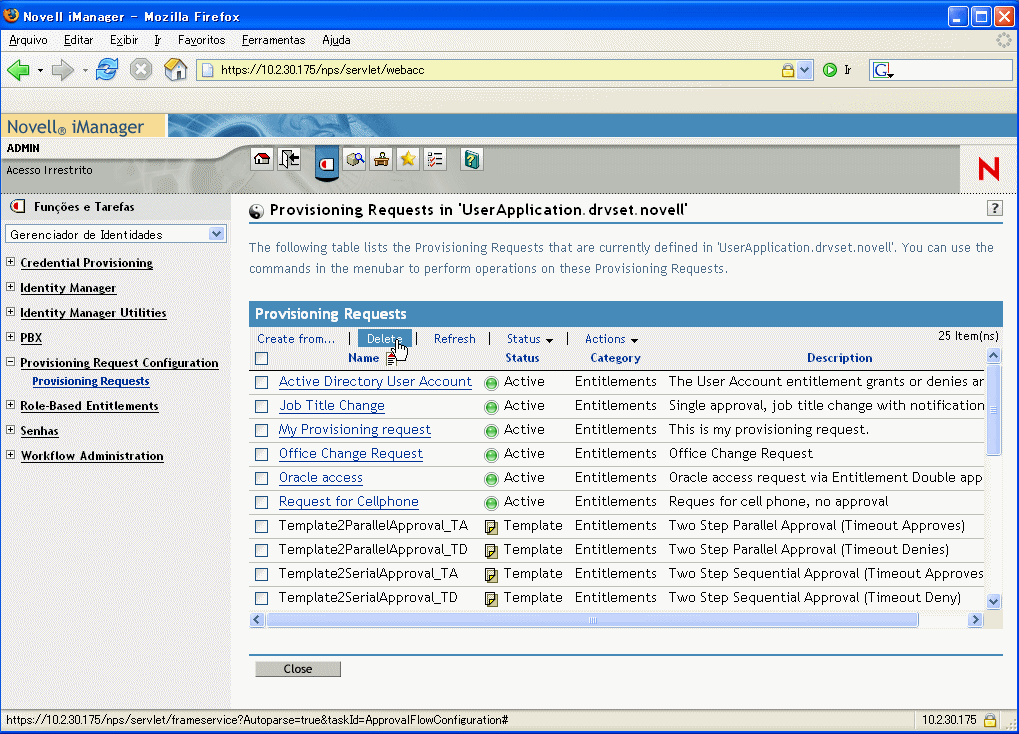This screenshot has height=734, width=1019.
Task: Open the Actions dropdown menu
Action: tap(611, 339)
